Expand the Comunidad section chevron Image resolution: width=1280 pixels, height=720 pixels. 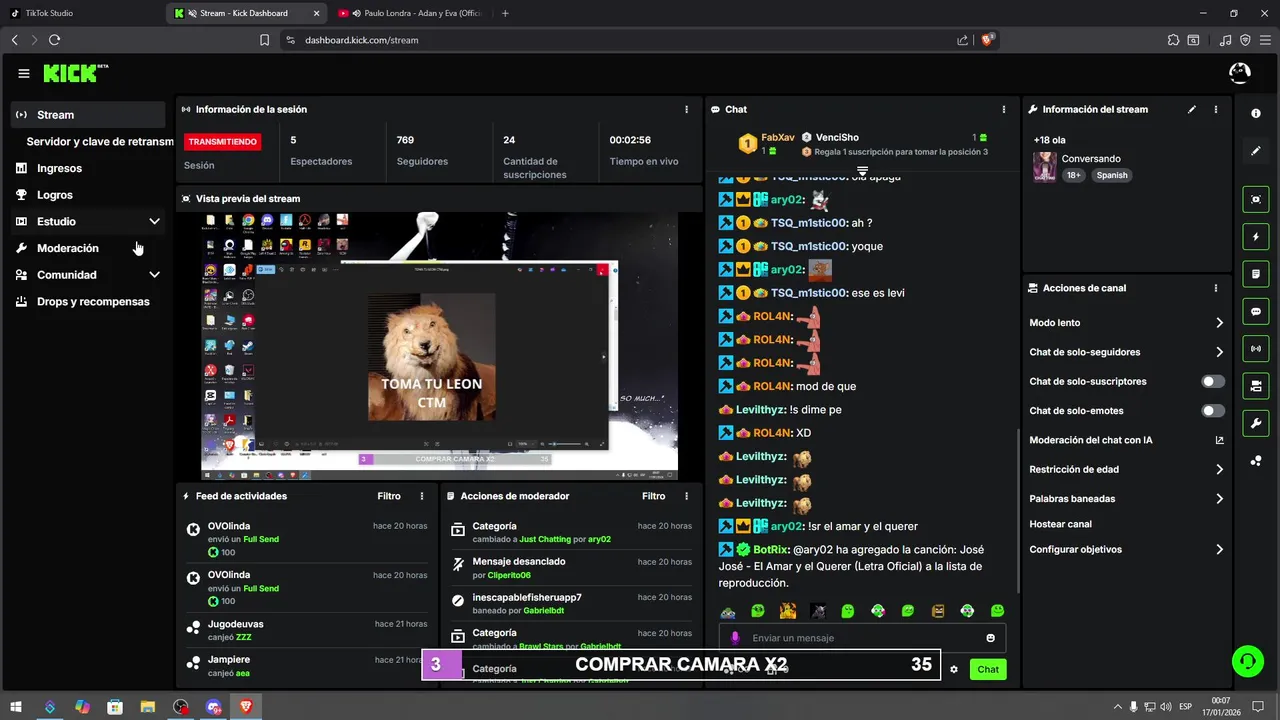tap(154, 275)
